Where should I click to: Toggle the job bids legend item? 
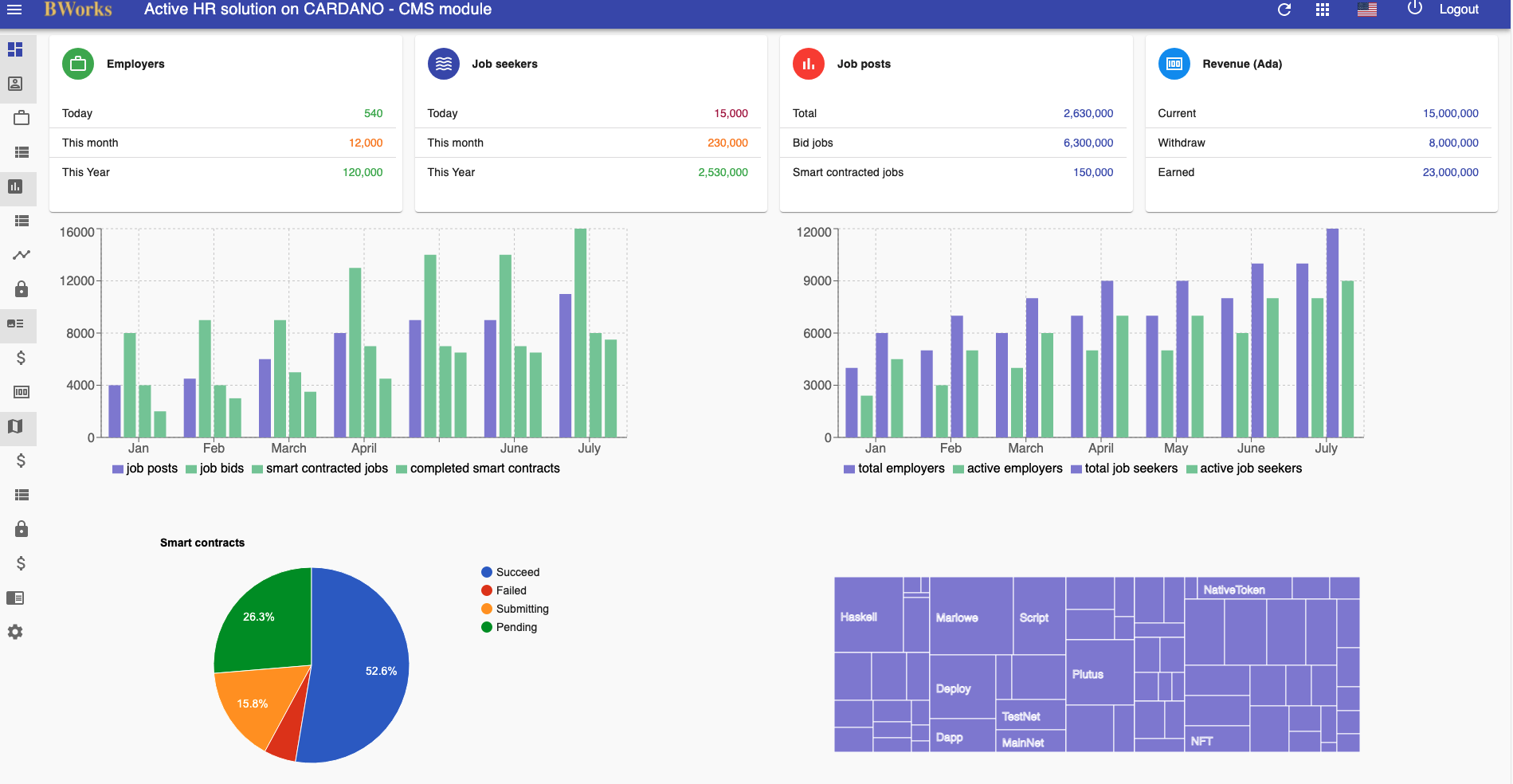(215, 468)
